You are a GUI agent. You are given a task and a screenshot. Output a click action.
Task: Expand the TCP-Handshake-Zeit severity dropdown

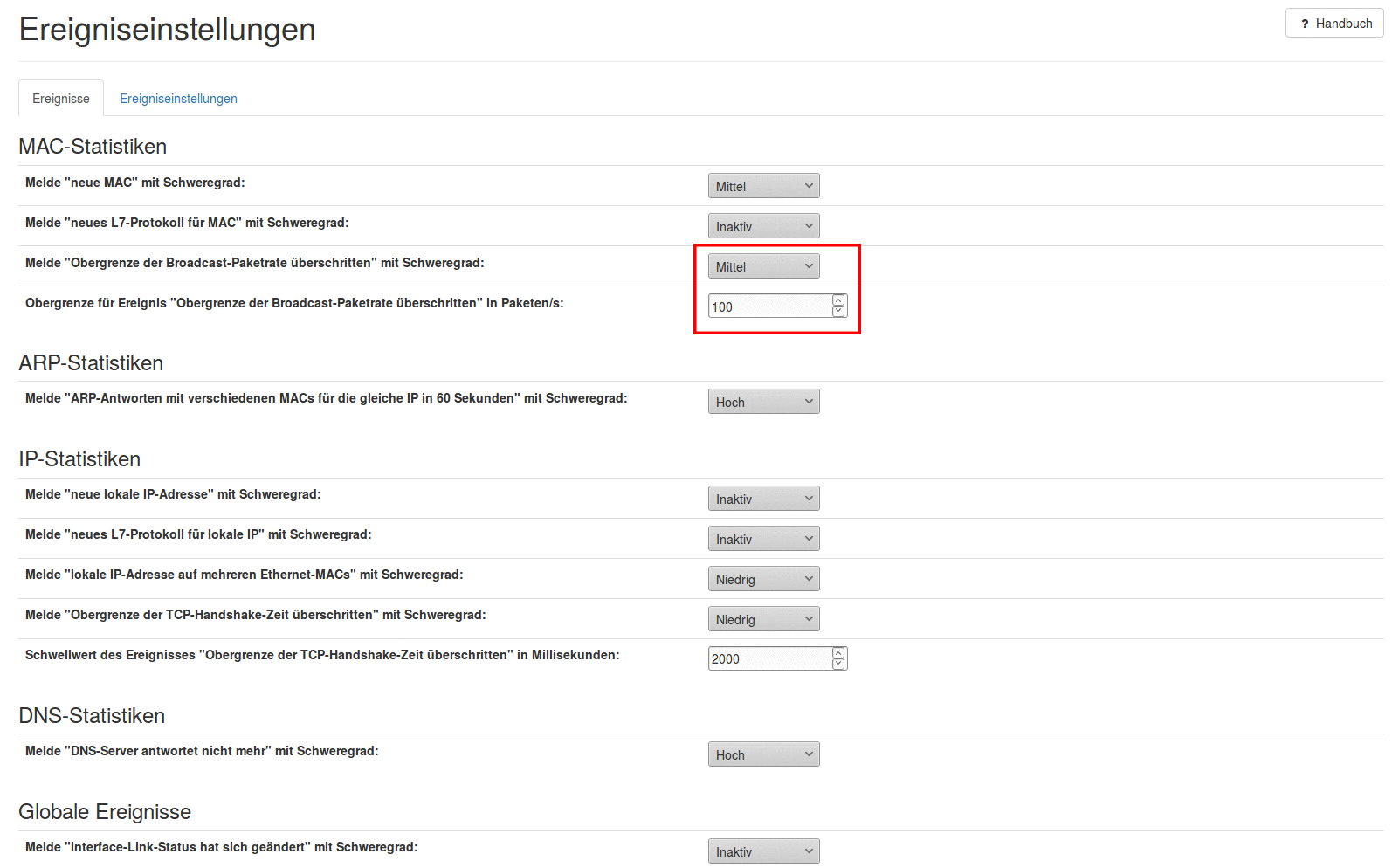pyautogui.click(x=763, y=619)
